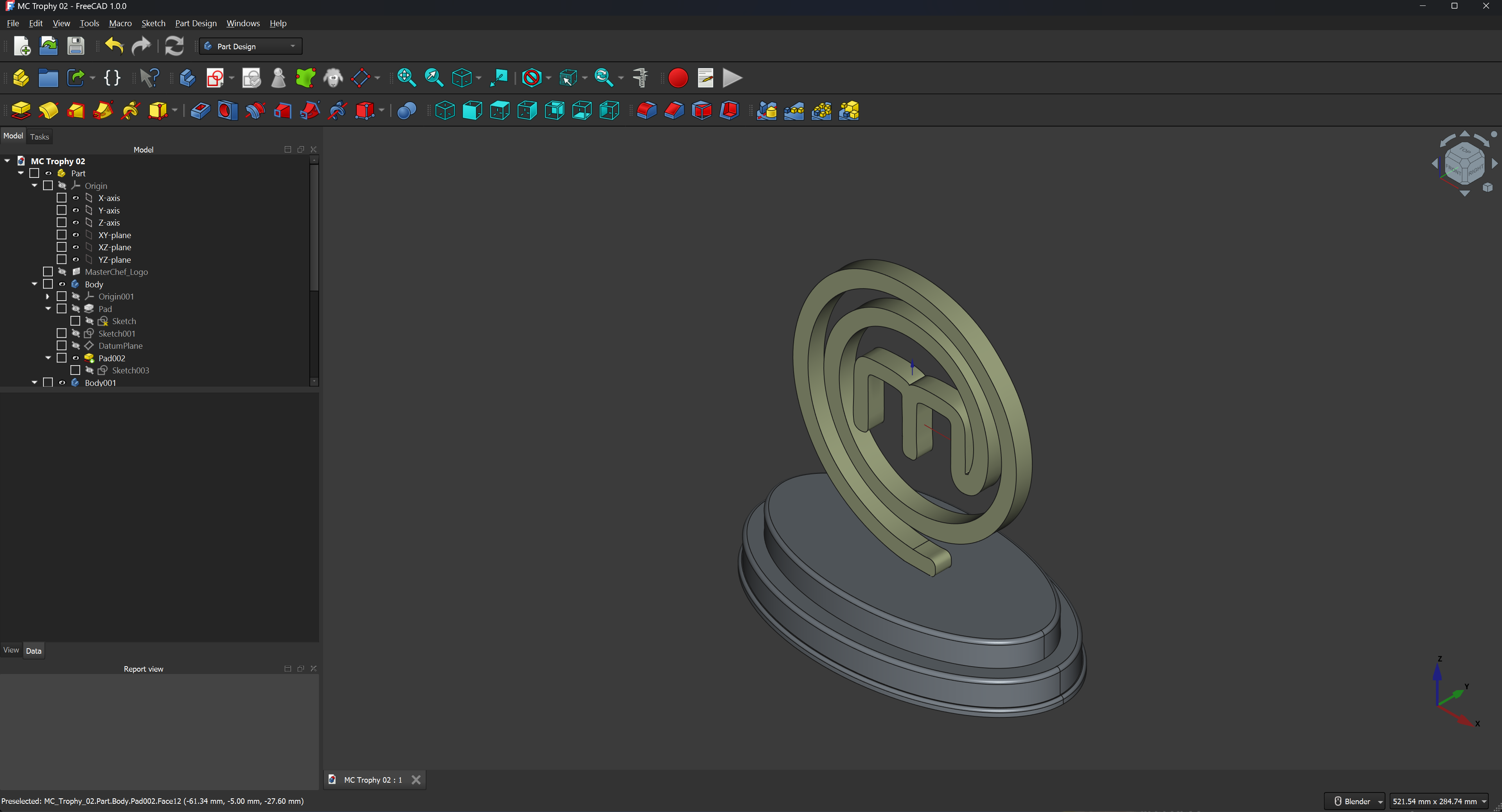Click the Pocket tool icon

click(200, 111)
